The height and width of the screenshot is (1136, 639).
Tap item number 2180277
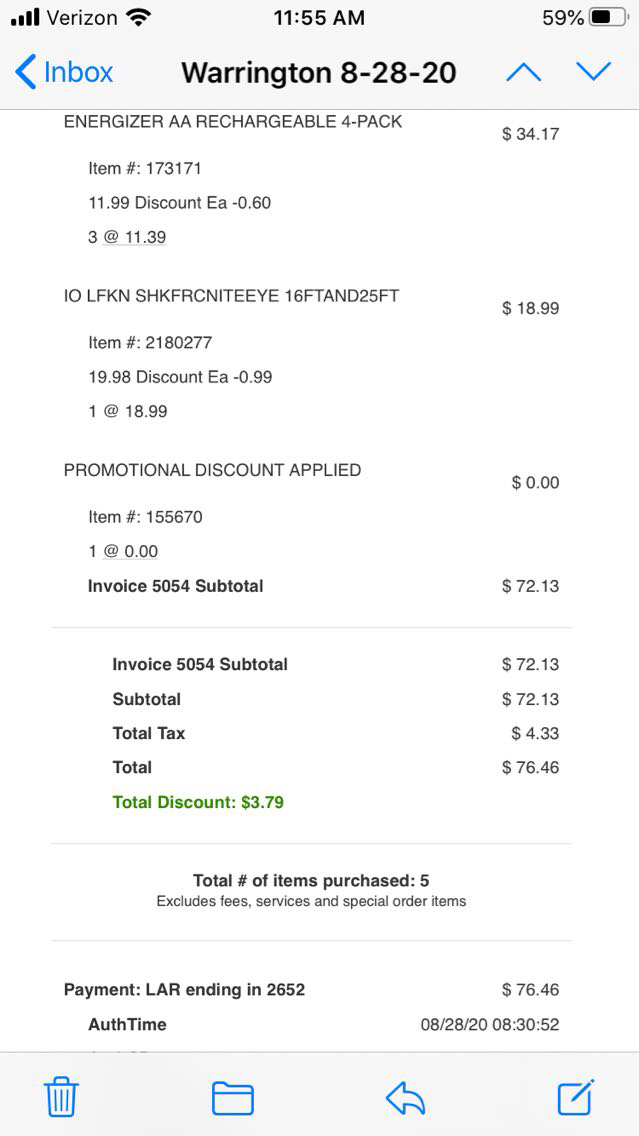pyautogui.click(x=150, y=342)
